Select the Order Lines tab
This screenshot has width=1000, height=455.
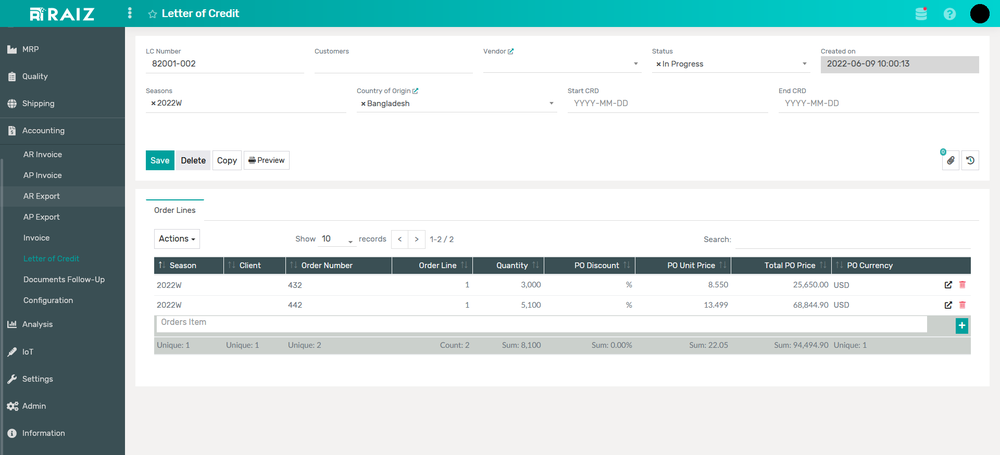point(175,210)
